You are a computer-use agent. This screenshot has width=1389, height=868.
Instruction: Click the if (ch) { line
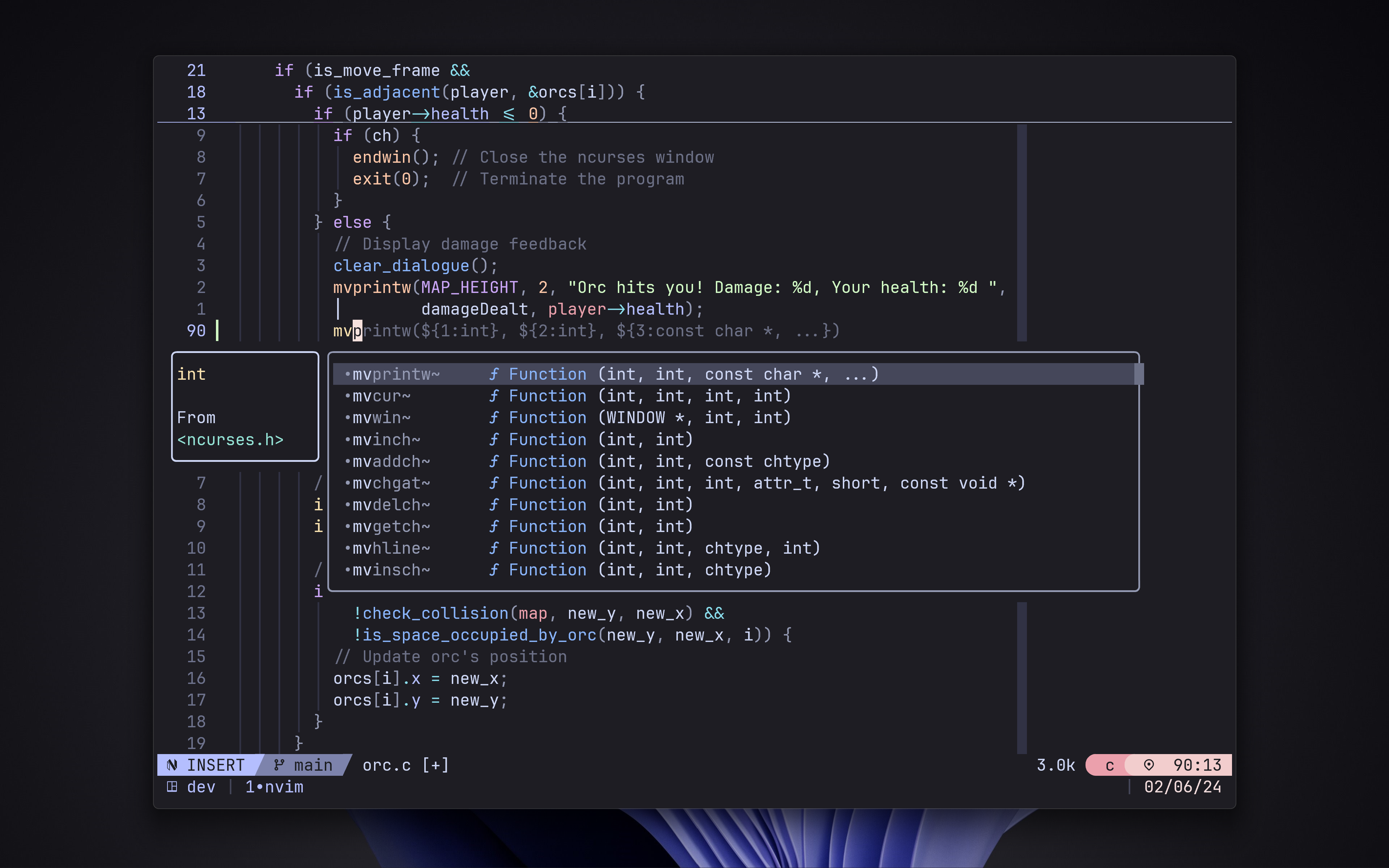(x=377, y=136)
